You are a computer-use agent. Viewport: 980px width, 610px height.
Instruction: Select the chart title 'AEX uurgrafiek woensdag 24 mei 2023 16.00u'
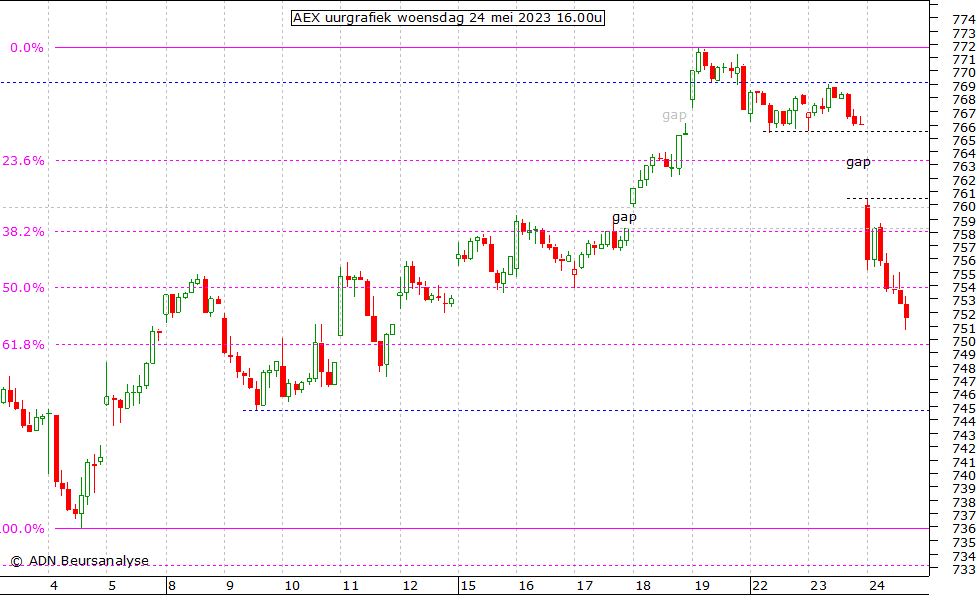click(x=448, y=18)
